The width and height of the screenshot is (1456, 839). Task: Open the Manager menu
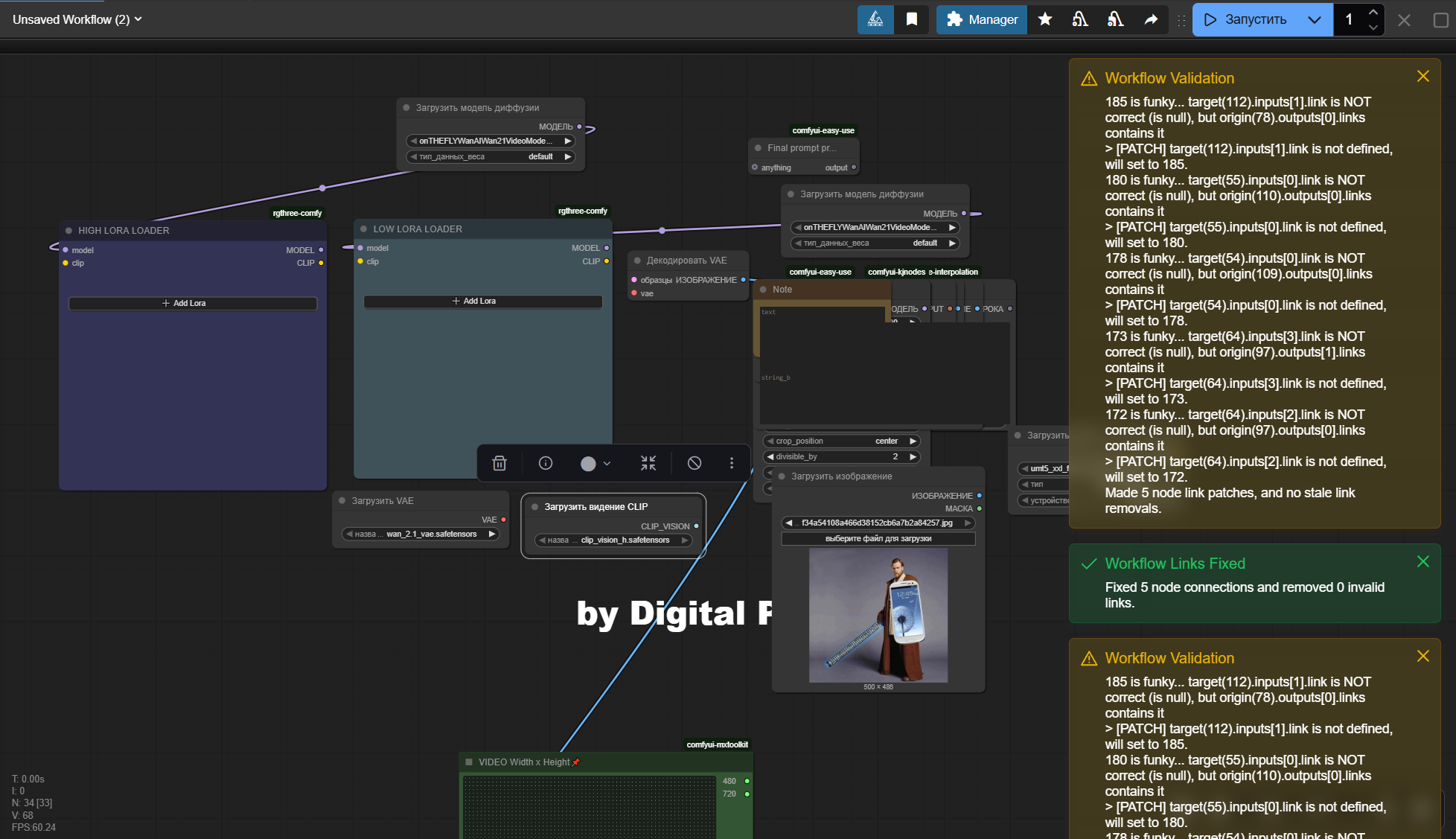(982, 19)
